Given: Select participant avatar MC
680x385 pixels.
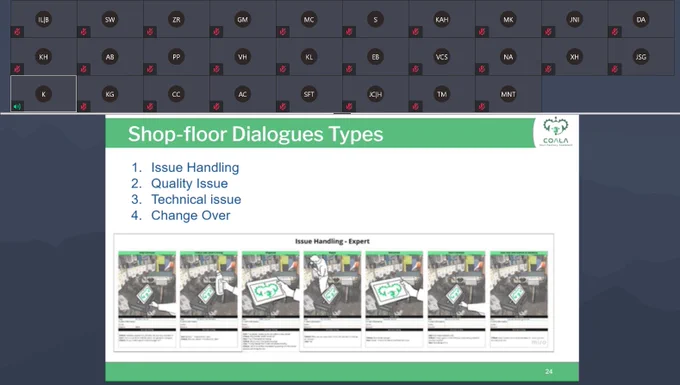Looking at the screenshot, I should pyautogui.click(x=309, y=20).
